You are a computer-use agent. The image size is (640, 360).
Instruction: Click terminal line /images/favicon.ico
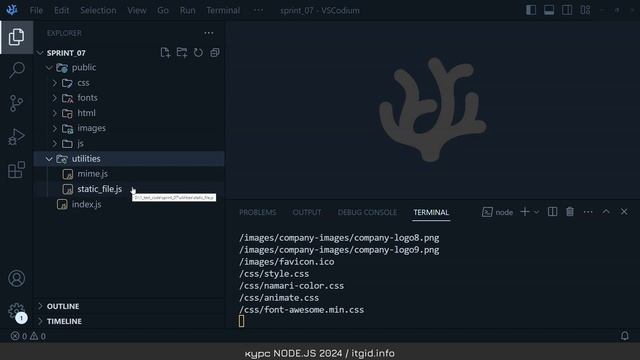(287, 262)
